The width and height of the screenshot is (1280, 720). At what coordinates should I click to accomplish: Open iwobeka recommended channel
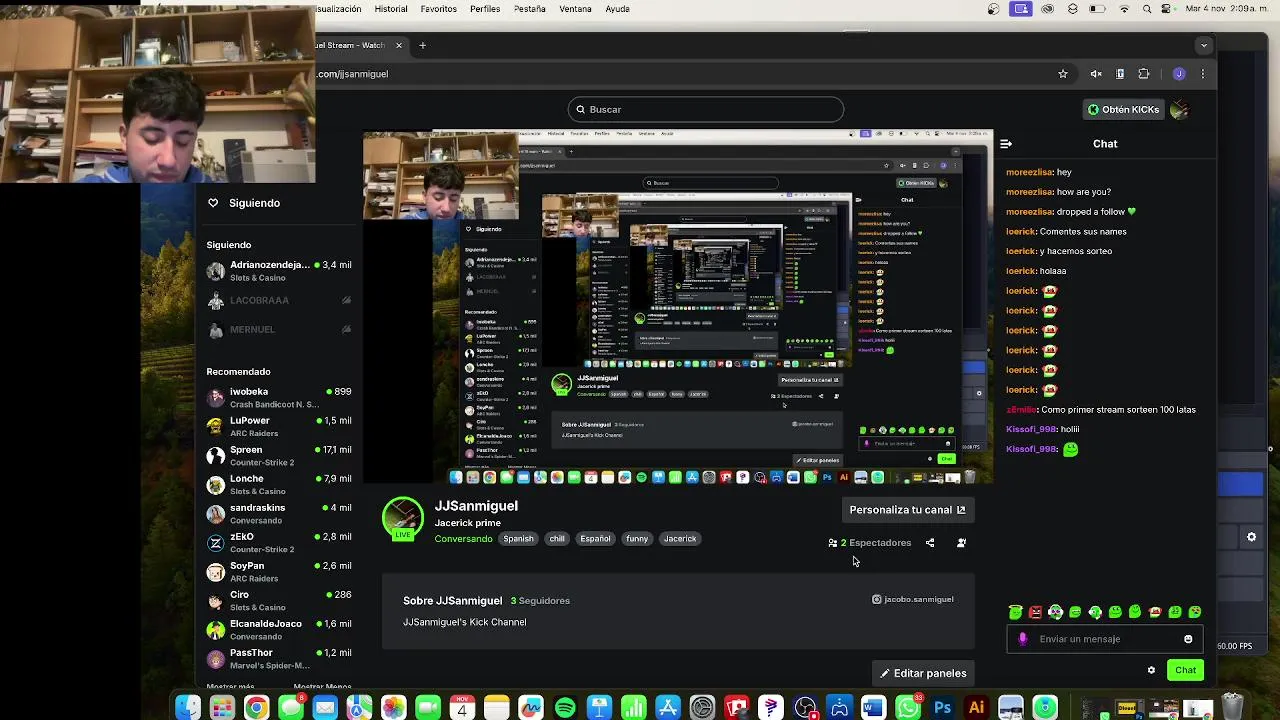(279, 398)
